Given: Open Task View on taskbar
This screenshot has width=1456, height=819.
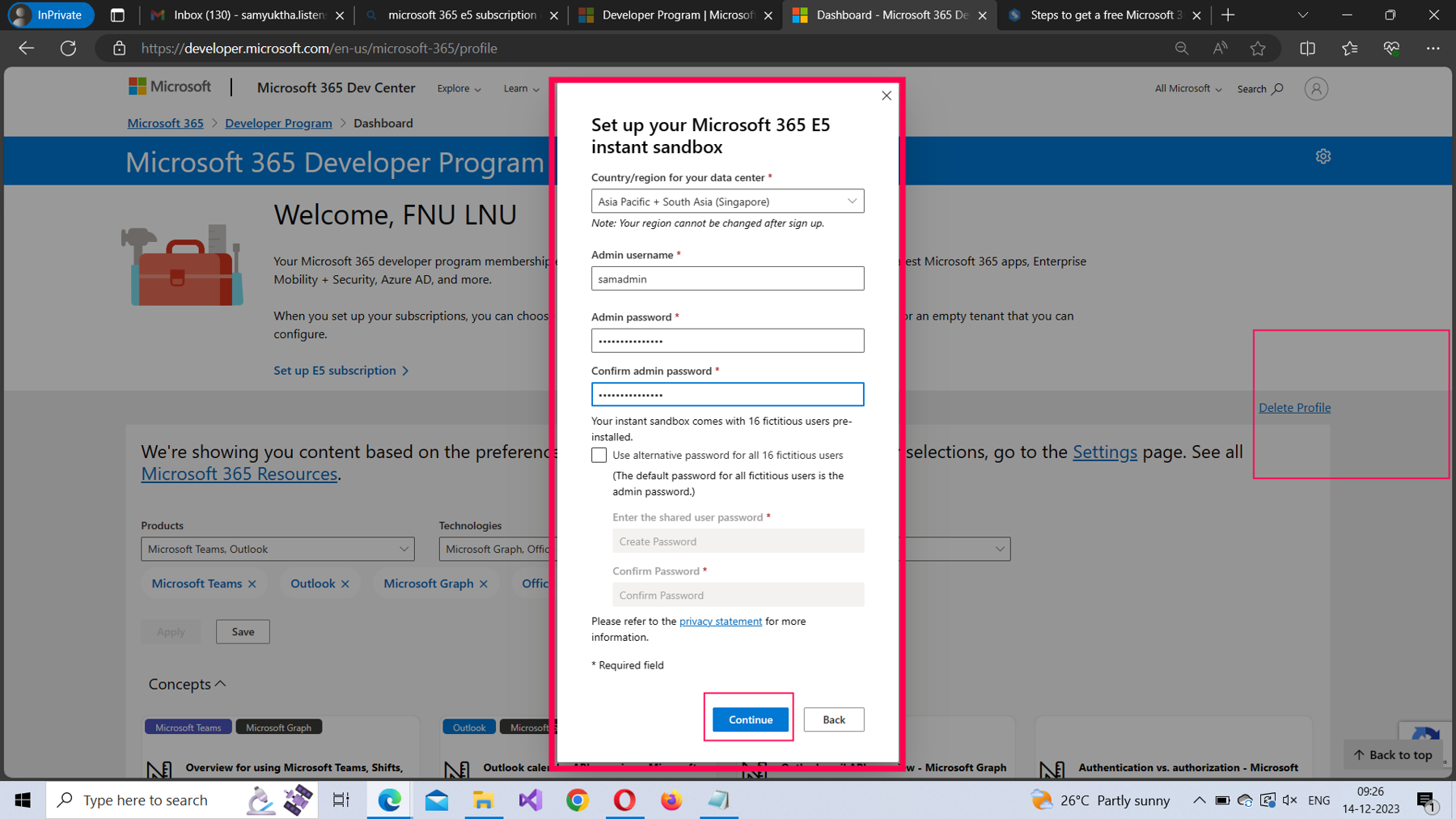Looking at the screenshot, I should tap(341, 800).
